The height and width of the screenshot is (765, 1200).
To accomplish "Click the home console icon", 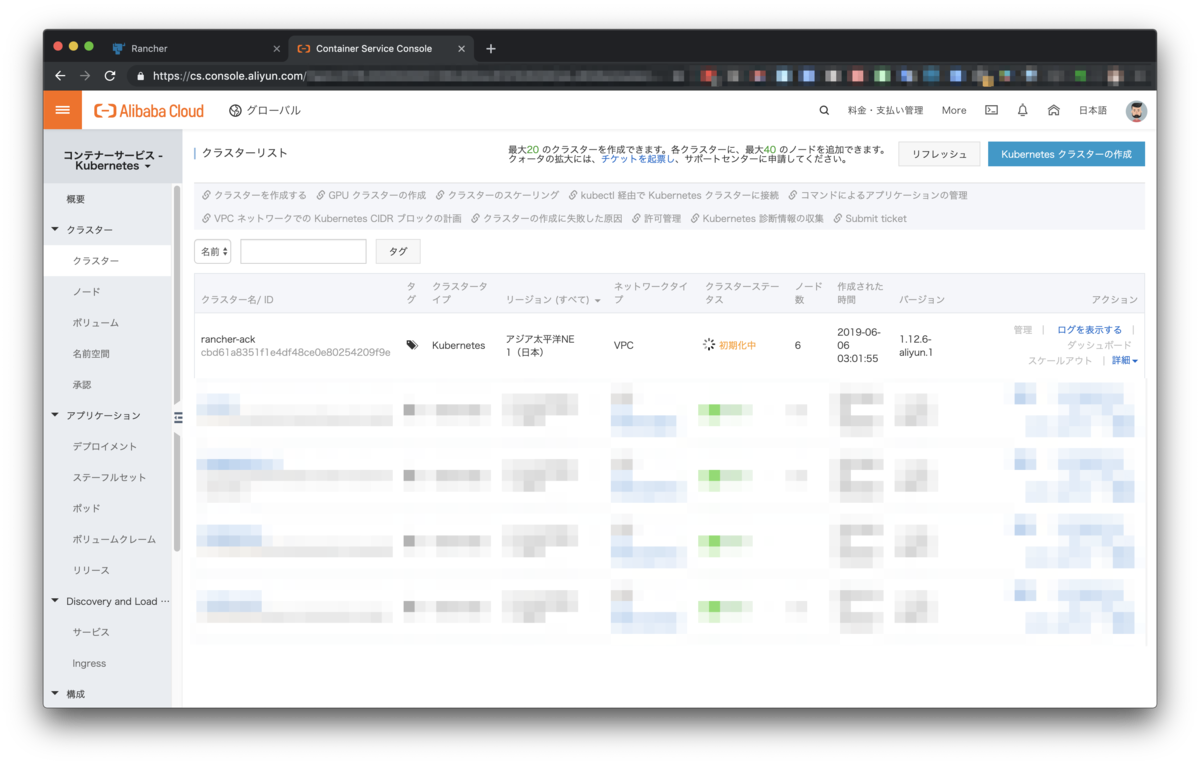I will (x=1053, y=111).
